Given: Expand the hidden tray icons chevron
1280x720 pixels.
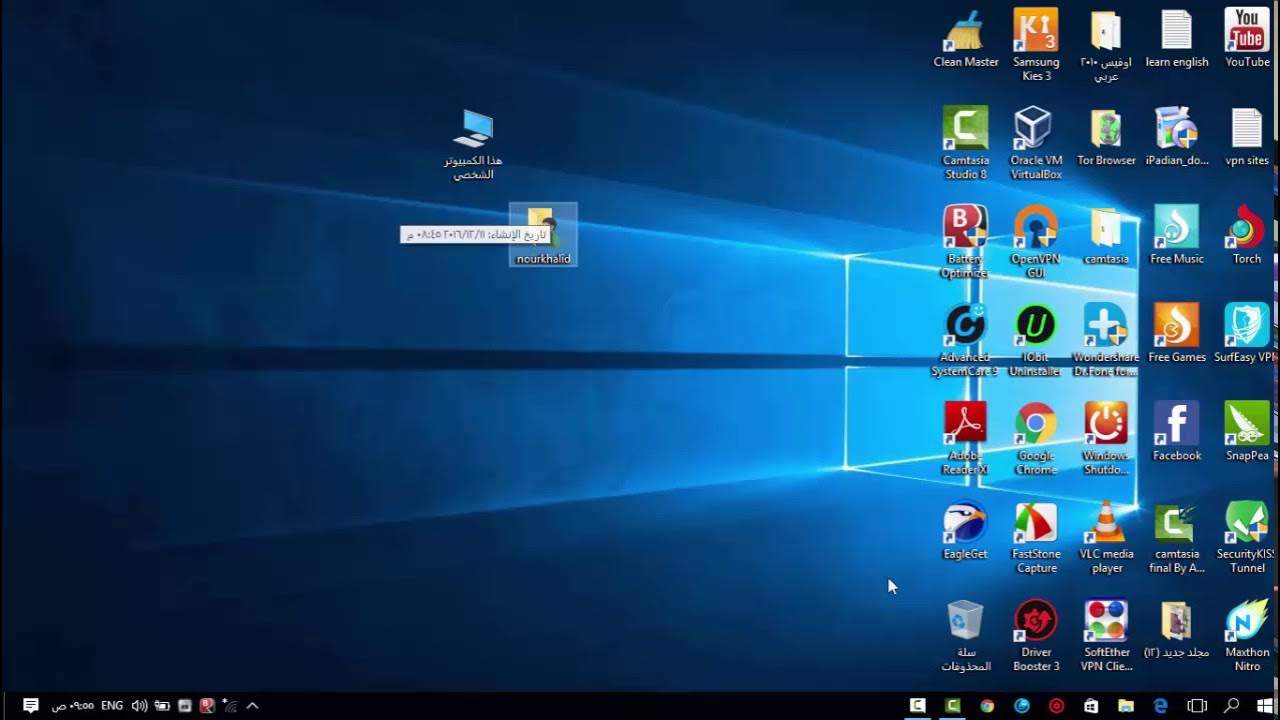Looking at the screenshot, I should [x=252, y=706].
